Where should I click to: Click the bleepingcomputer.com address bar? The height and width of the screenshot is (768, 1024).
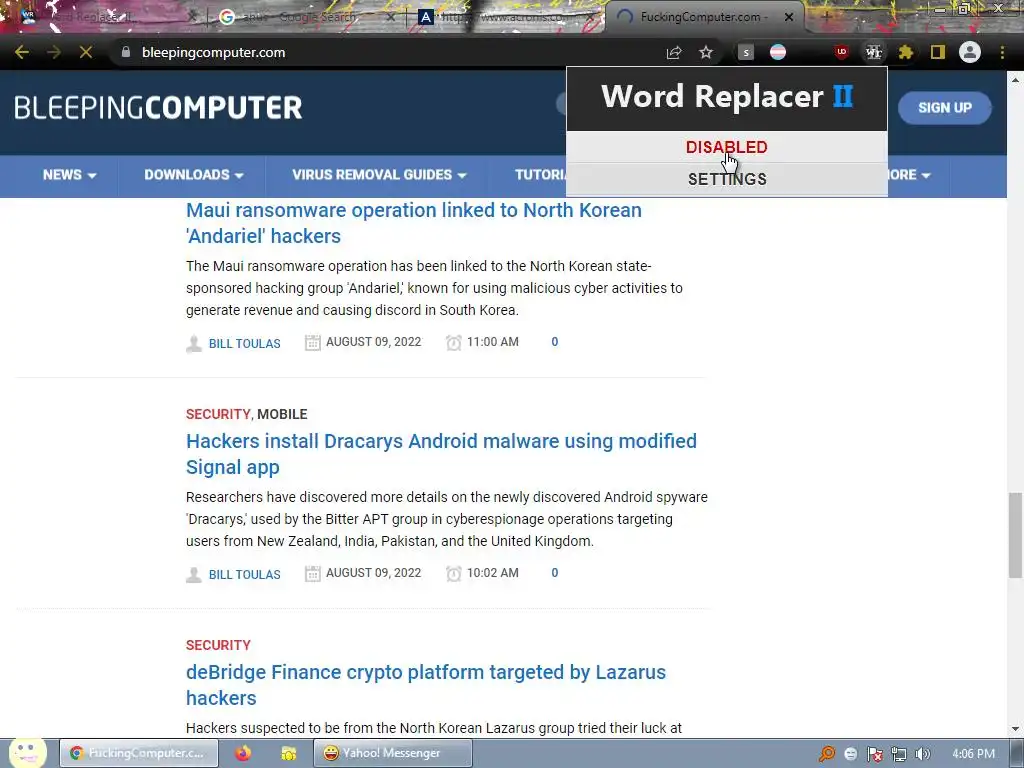pos(392,52)
